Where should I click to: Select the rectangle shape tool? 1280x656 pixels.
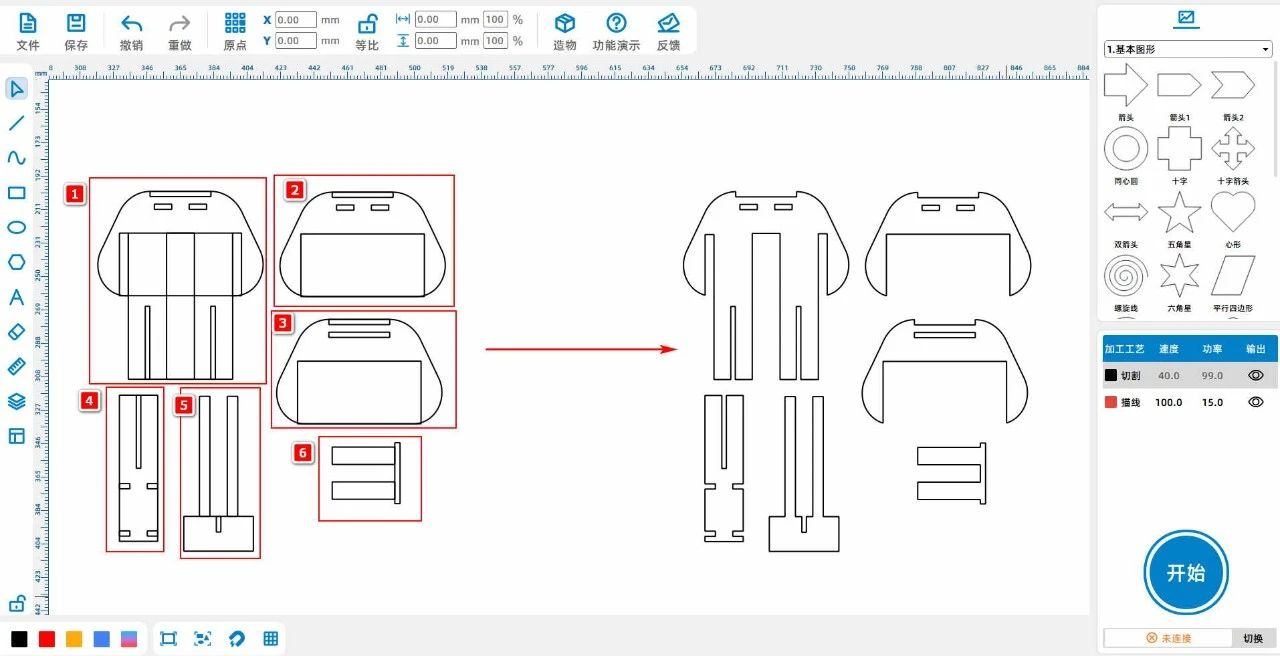coord(16,193)
